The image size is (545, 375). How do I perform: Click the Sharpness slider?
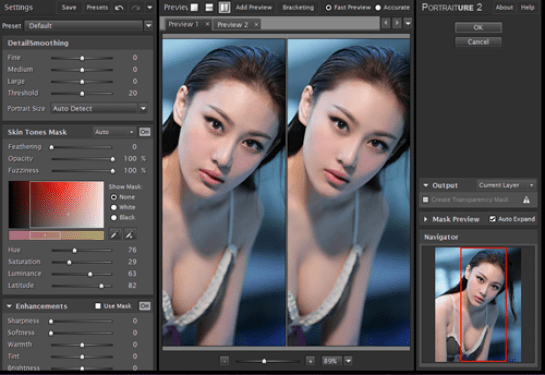[82, 321]
